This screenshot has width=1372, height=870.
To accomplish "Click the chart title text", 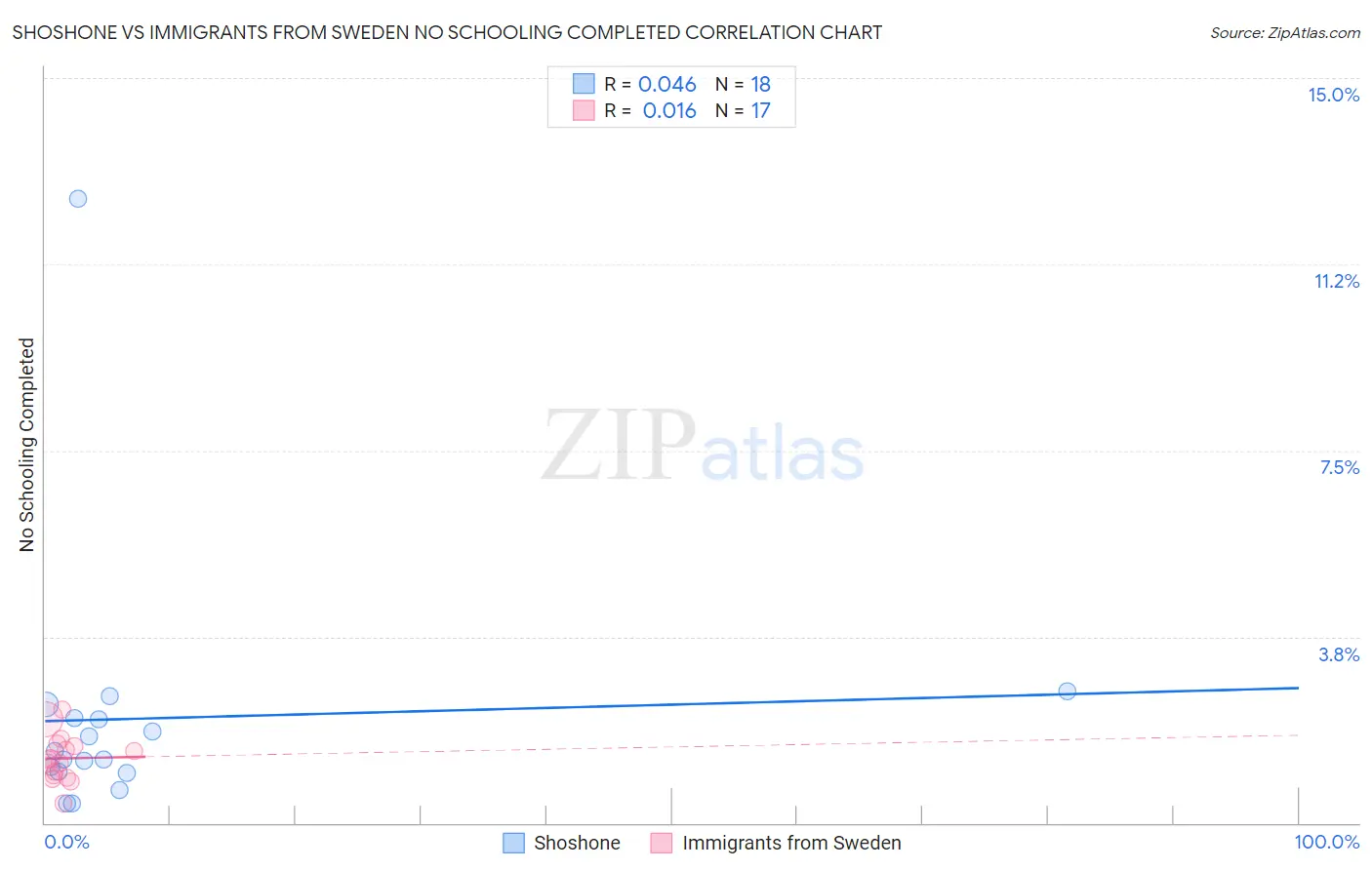I will pyautogui.click(x=447, y=32).
